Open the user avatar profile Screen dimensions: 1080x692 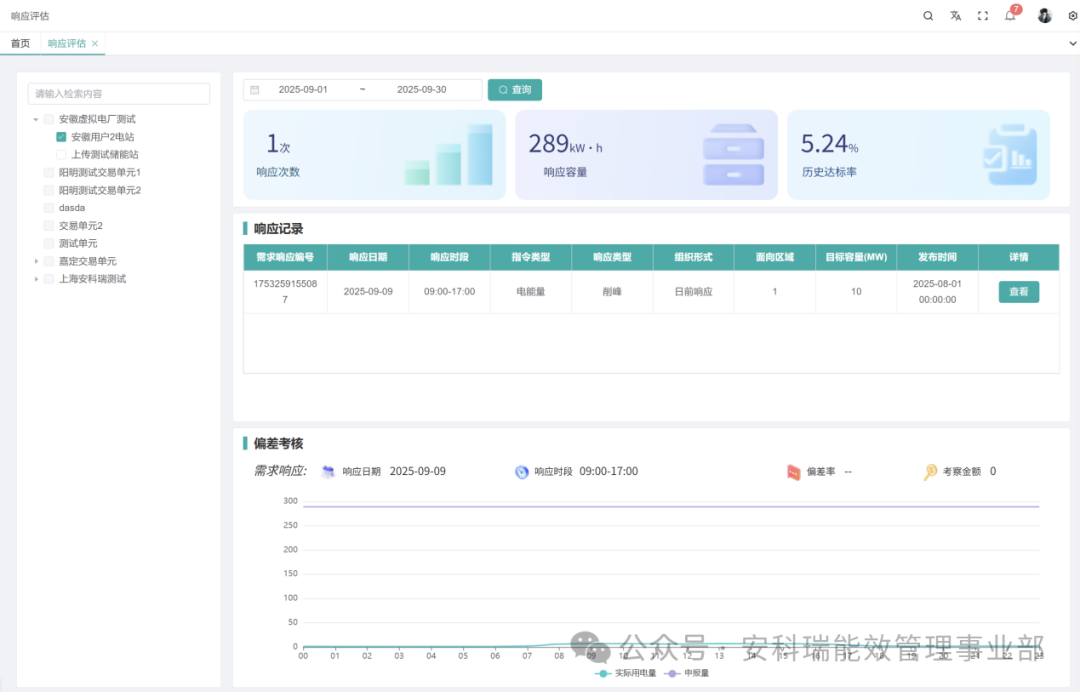(x=1044, y=16)
